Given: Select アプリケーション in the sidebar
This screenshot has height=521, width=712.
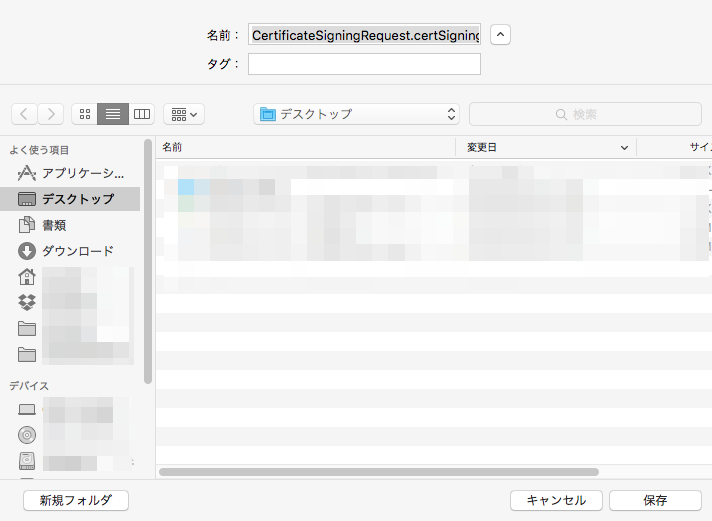Looking at the screenshot, I should (x=70, y=173).
